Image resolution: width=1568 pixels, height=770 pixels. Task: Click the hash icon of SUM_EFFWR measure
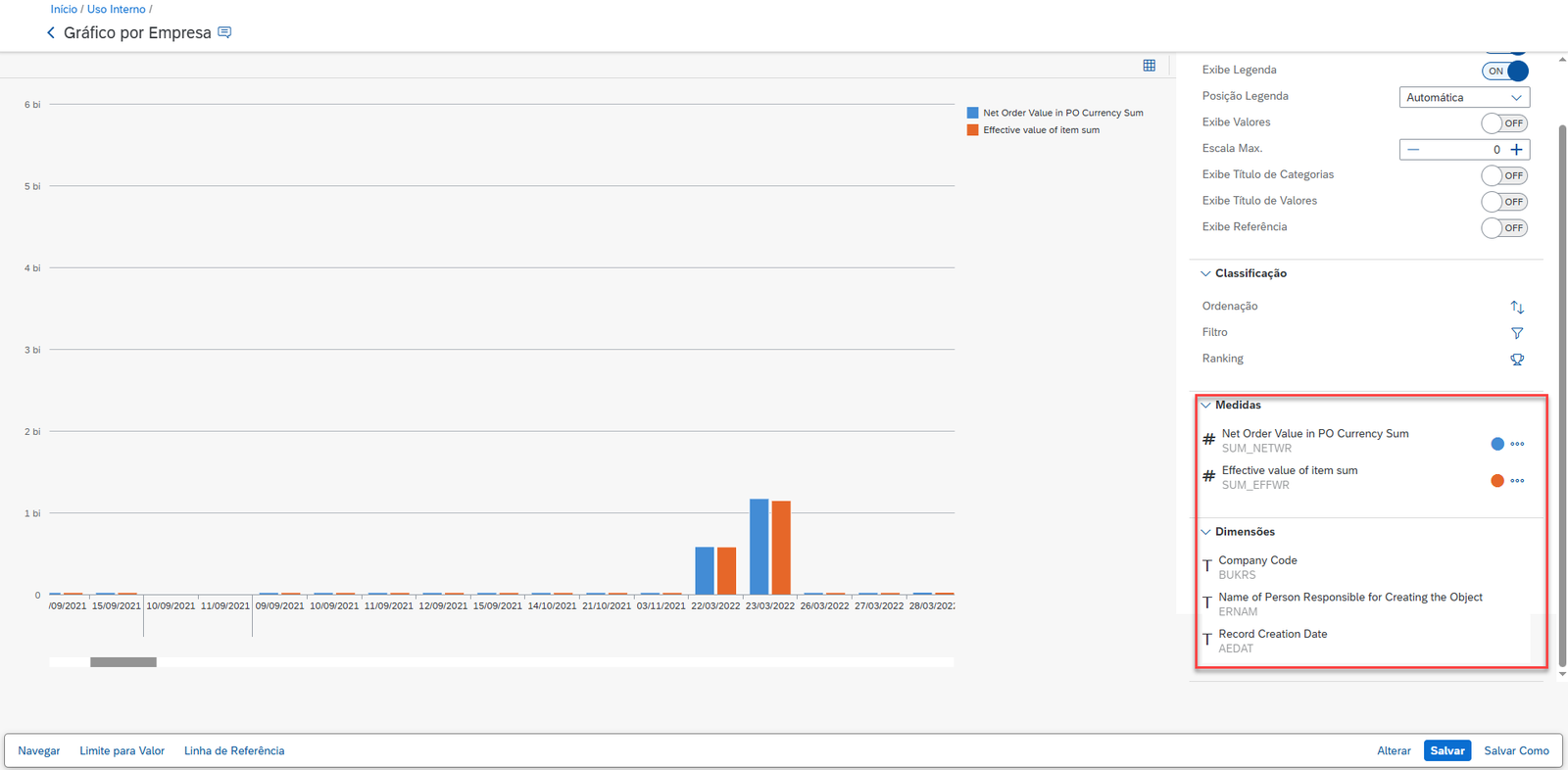tap(1208, 476)
